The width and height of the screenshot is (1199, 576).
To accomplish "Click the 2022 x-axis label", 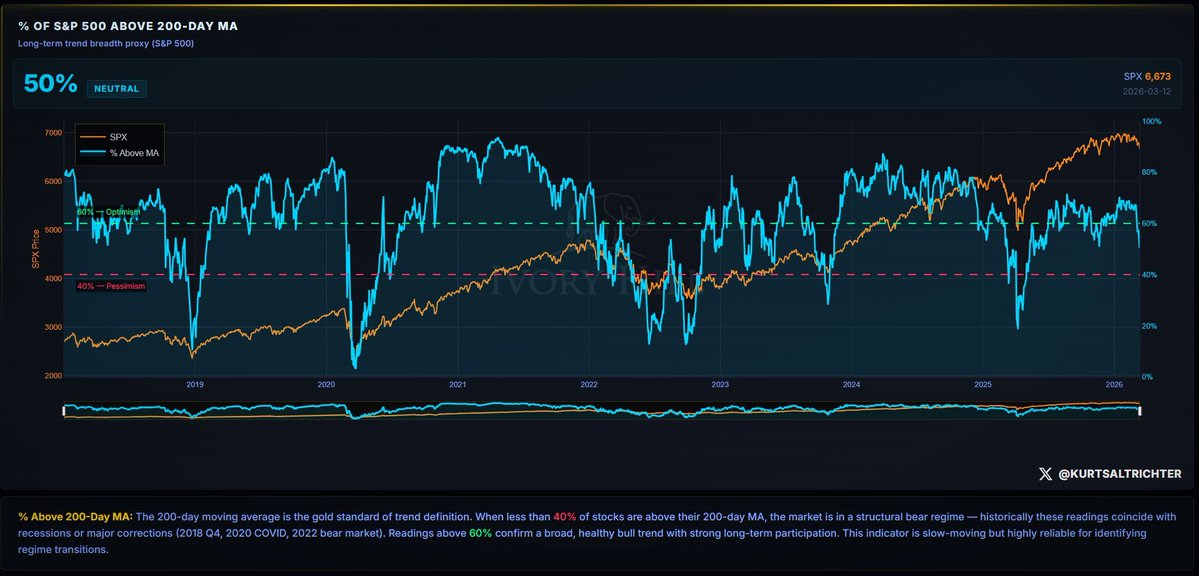I will (x=589, y=385).
